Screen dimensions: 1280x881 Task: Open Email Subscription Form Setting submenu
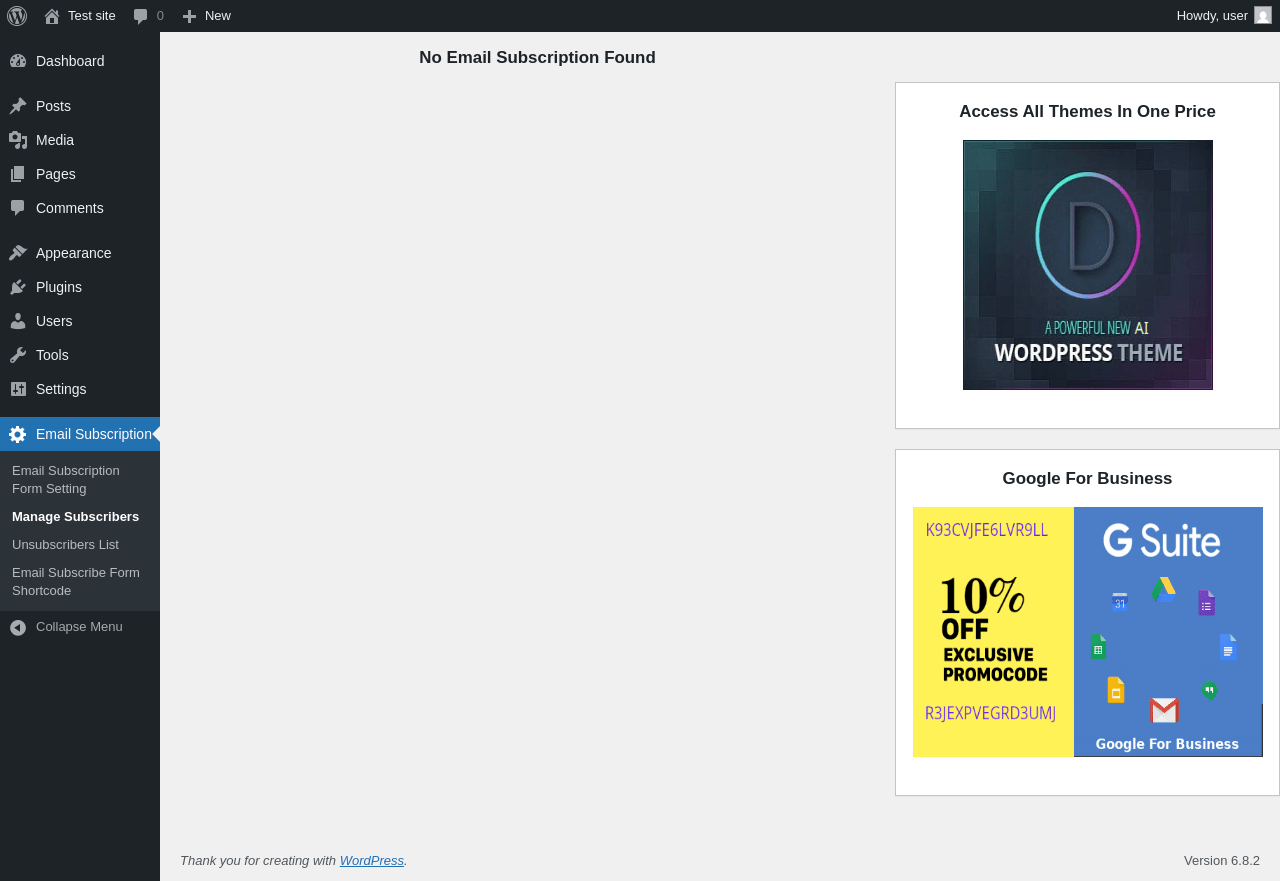coord(80,479)
